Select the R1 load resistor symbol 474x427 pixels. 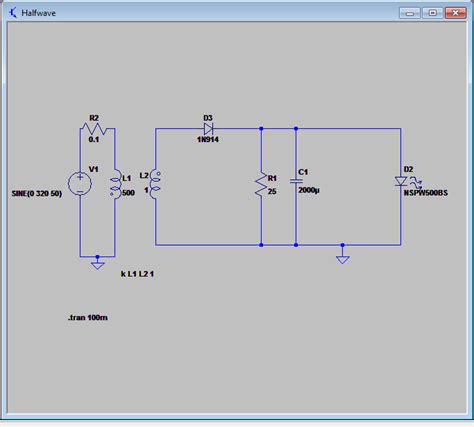(261, 184)
